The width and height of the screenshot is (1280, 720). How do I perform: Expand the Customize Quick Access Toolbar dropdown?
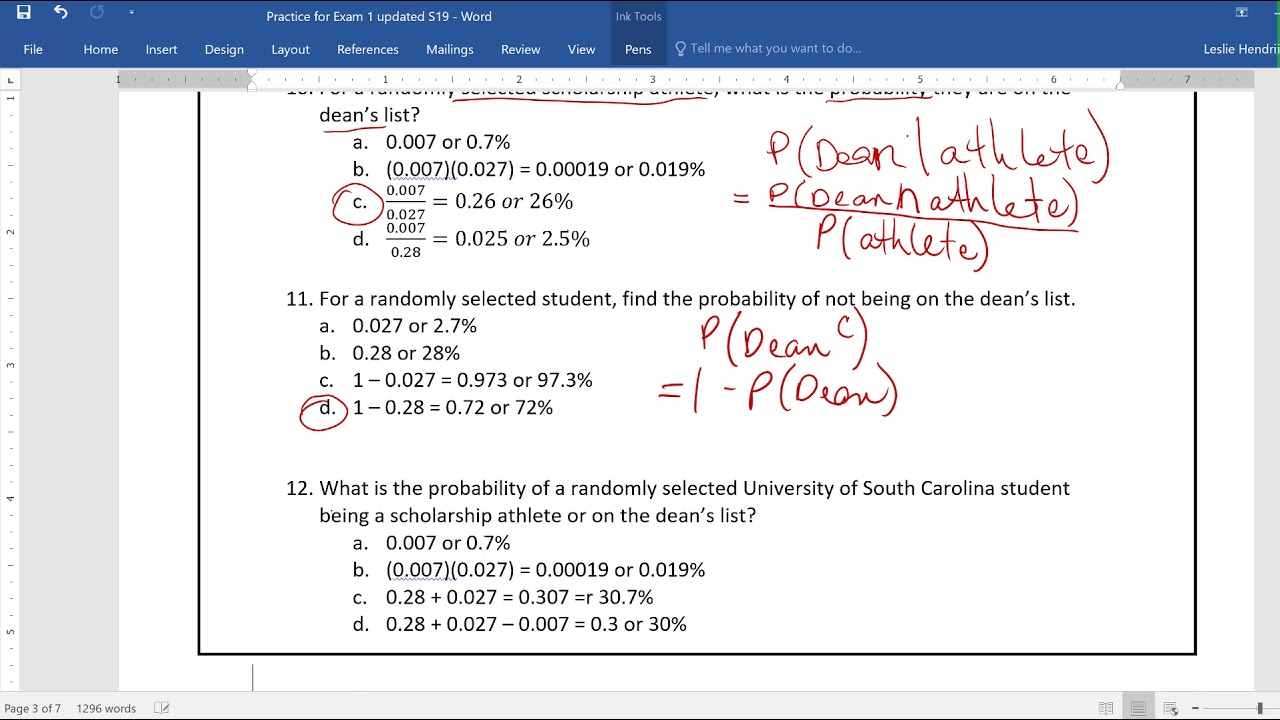point(131,14)
